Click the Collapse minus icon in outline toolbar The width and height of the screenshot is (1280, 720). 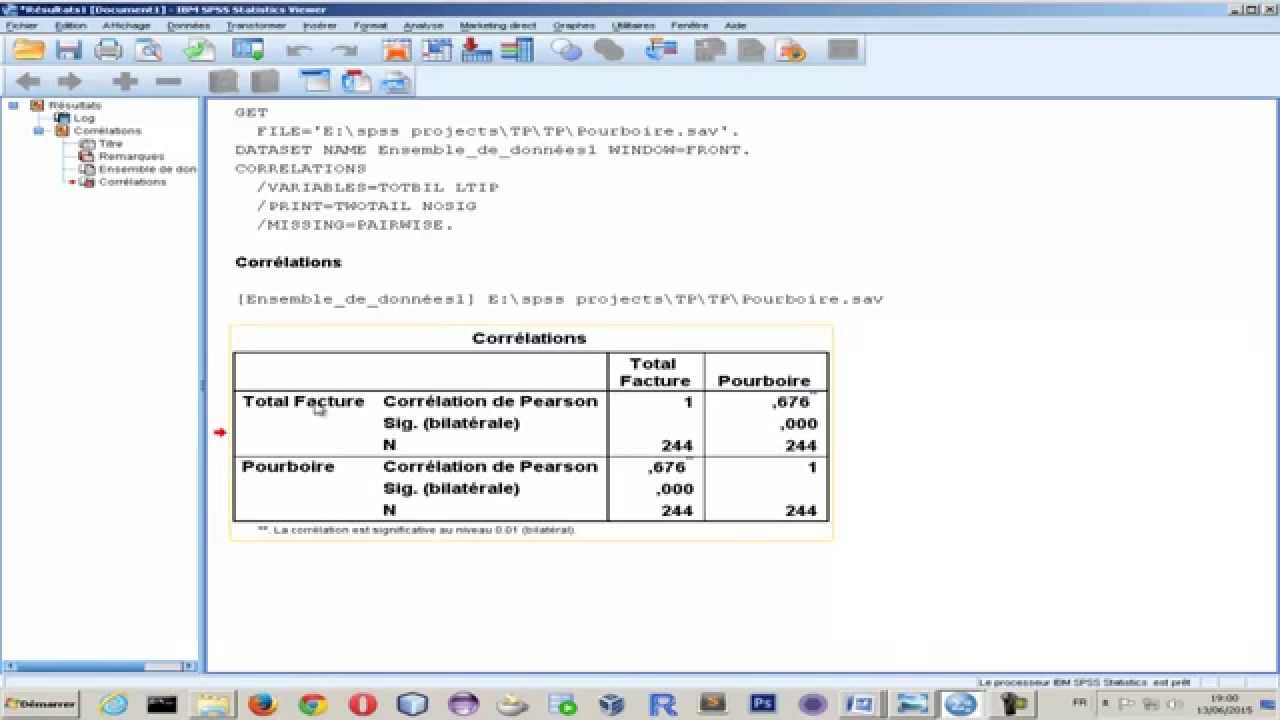(168, 82)
